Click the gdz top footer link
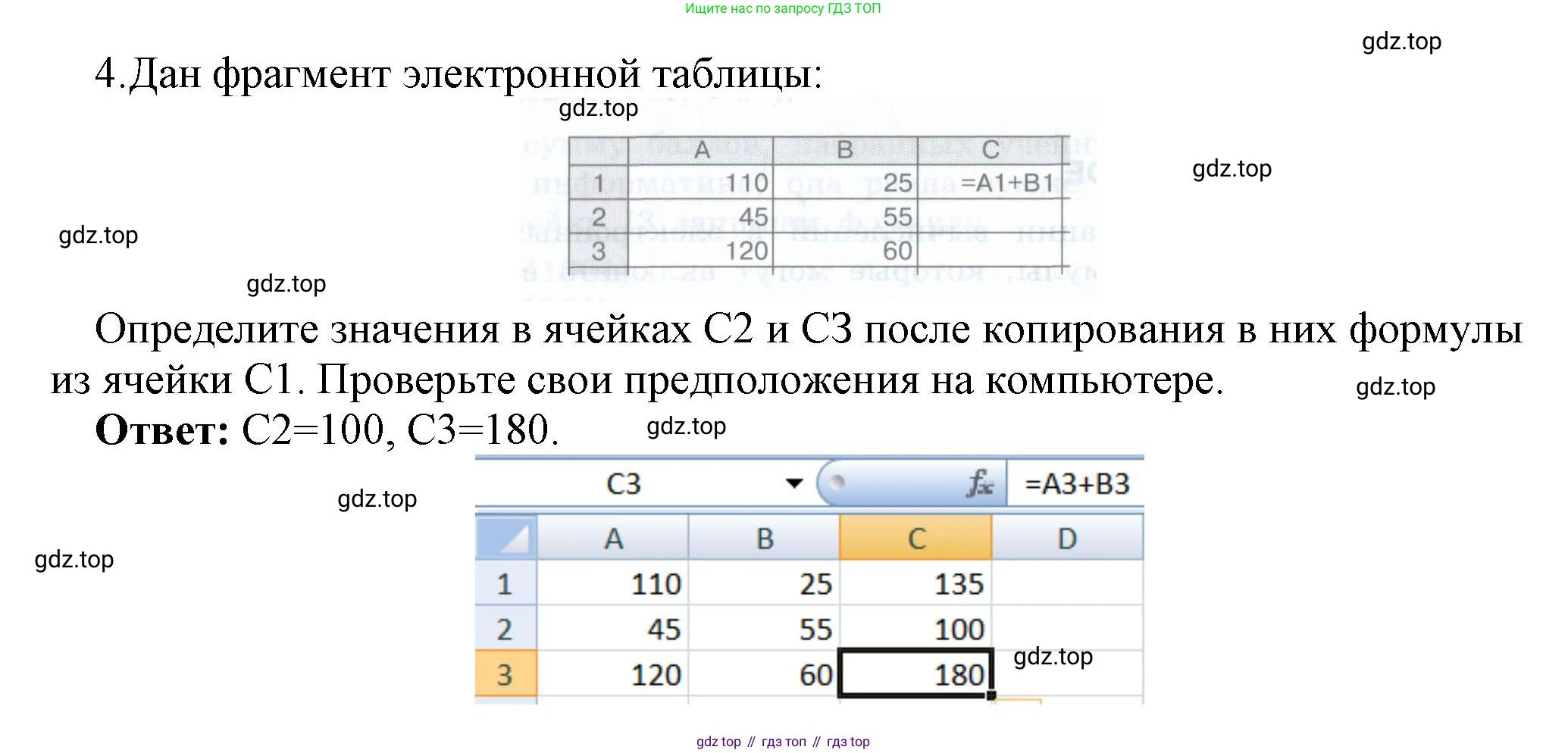The image size is (1568, 753). [718, 742]
